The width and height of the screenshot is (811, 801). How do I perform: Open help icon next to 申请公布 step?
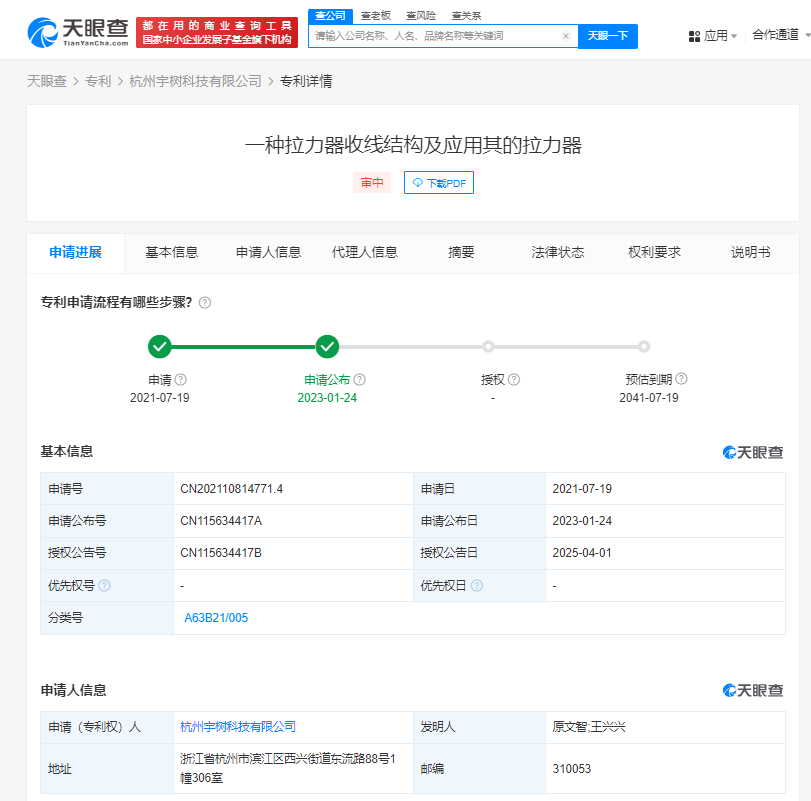point(360,380)
